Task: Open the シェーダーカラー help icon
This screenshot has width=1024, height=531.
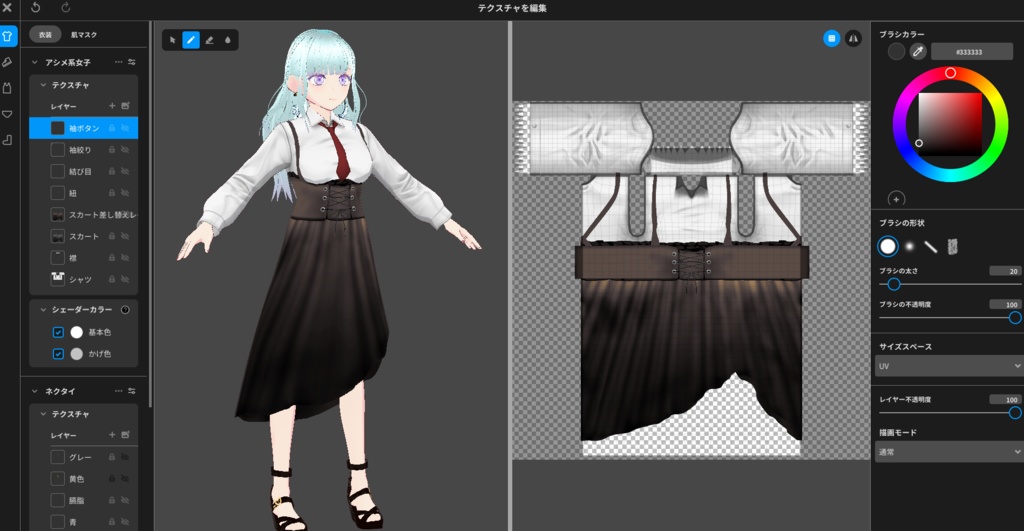Action: pyautogui.click(x=125, y=310)
